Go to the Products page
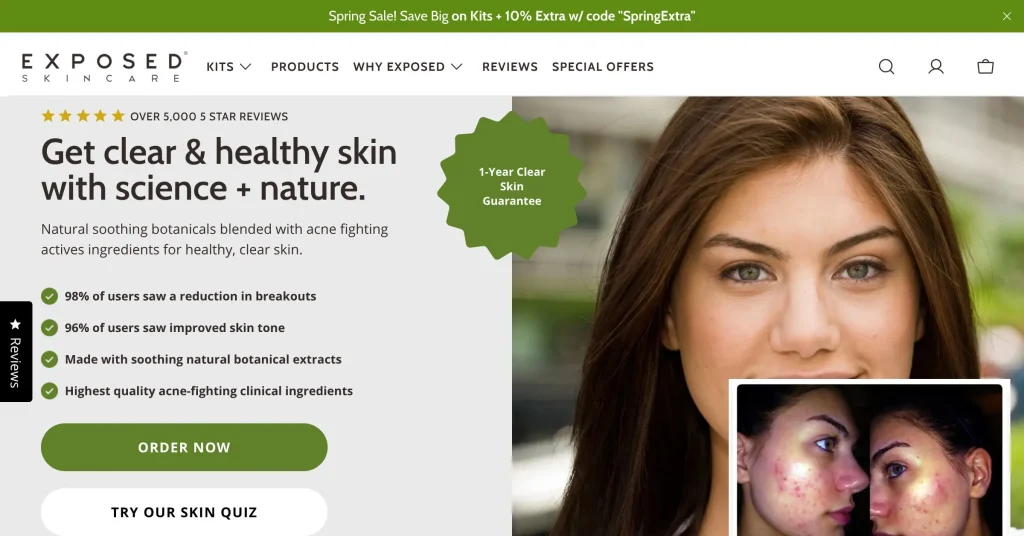The width and height of the screenshot is (1024, 536). [x=305, y=67]
